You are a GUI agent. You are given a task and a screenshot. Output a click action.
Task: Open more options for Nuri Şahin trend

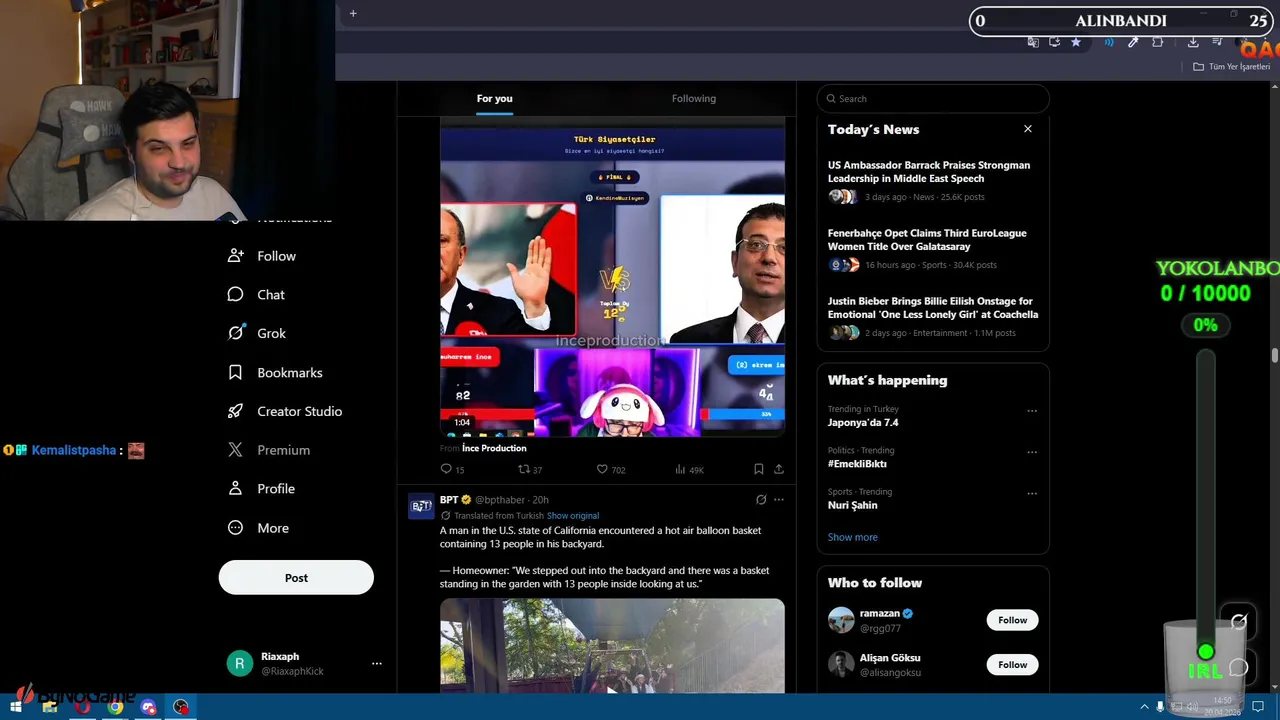1031,493
